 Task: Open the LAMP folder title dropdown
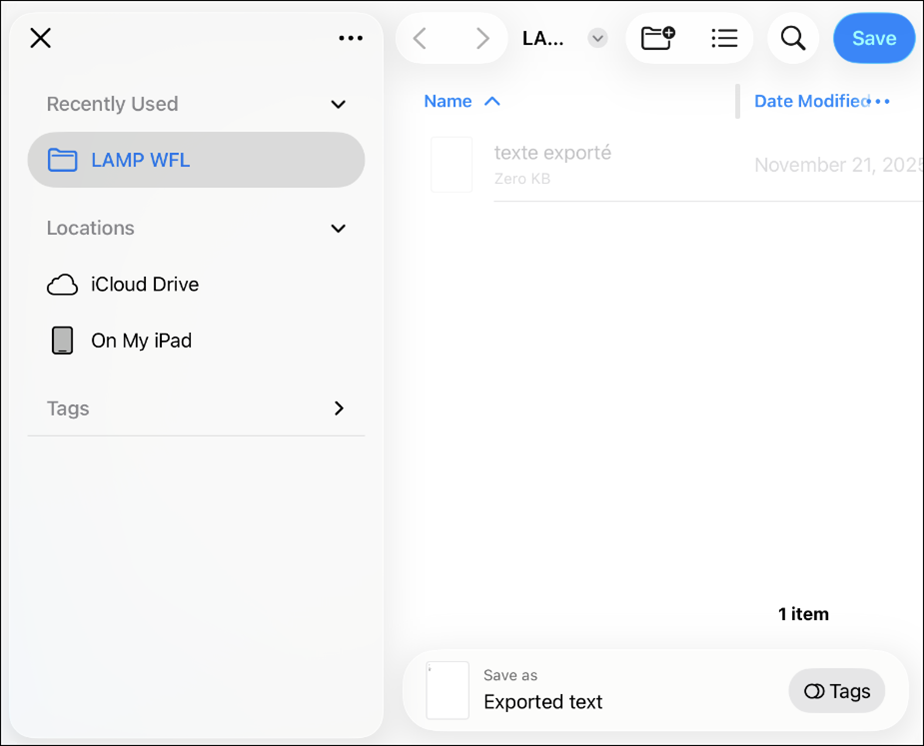(x=597, y=38)
